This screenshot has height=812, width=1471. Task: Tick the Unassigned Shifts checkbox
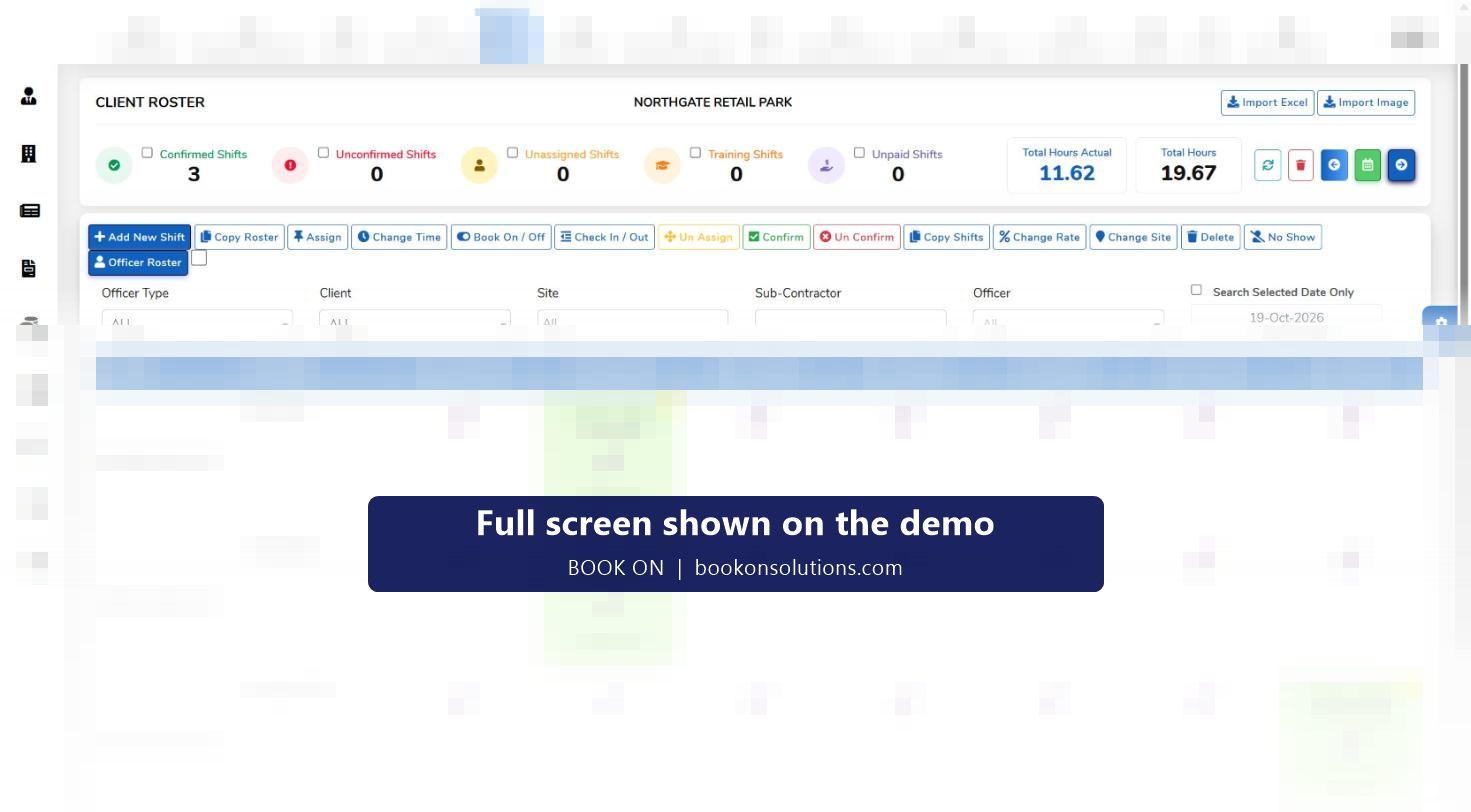pos(512,153)
